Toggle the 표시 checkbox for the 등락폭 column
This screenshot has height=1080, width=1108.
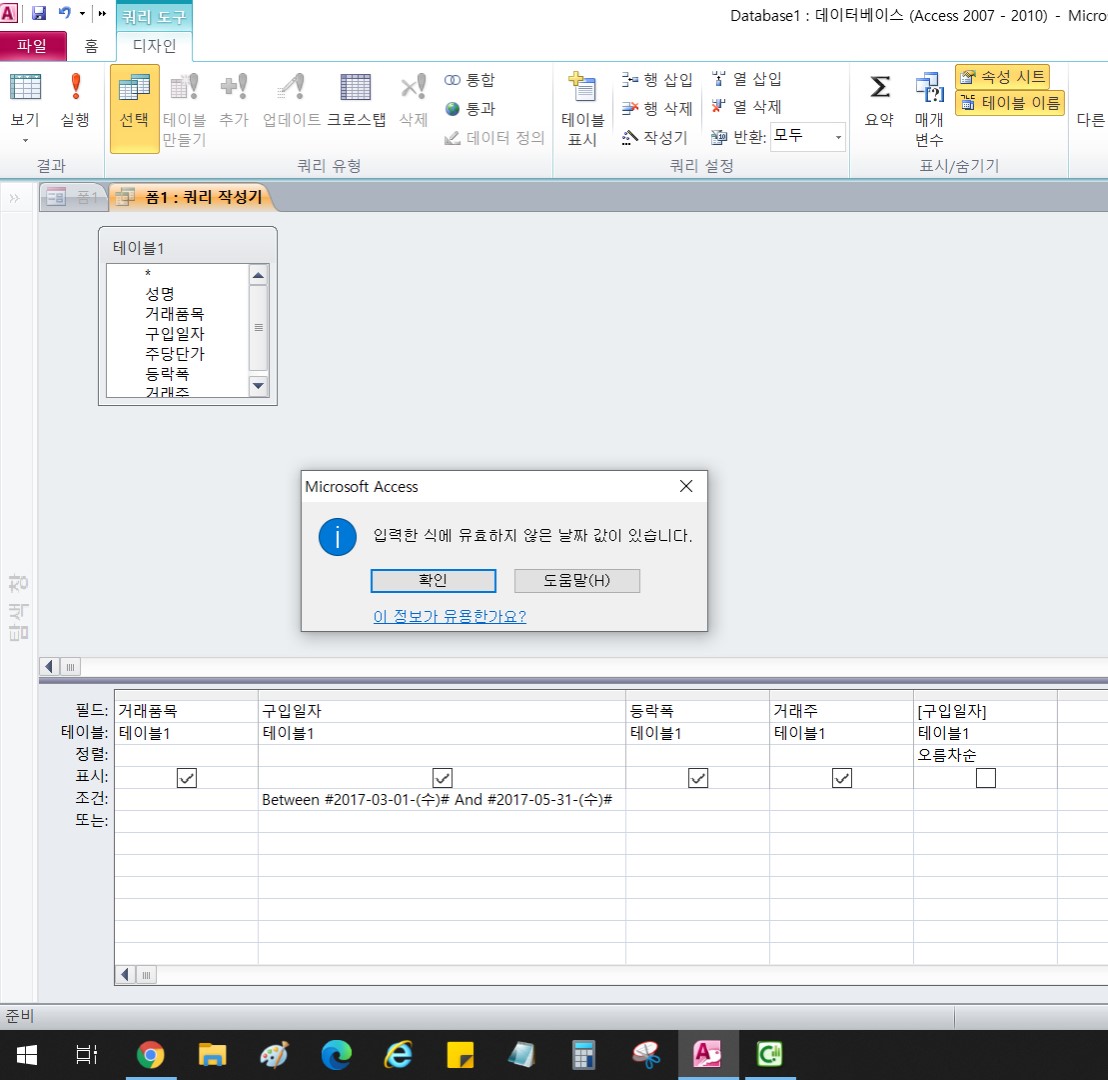click(x=698, y=778)
